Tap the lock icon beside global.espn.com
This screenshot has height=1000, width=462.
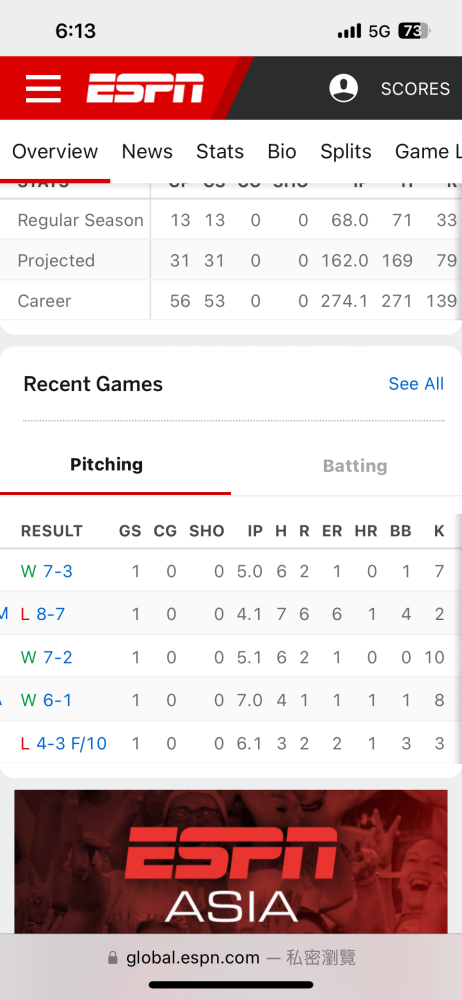[113, 958]
